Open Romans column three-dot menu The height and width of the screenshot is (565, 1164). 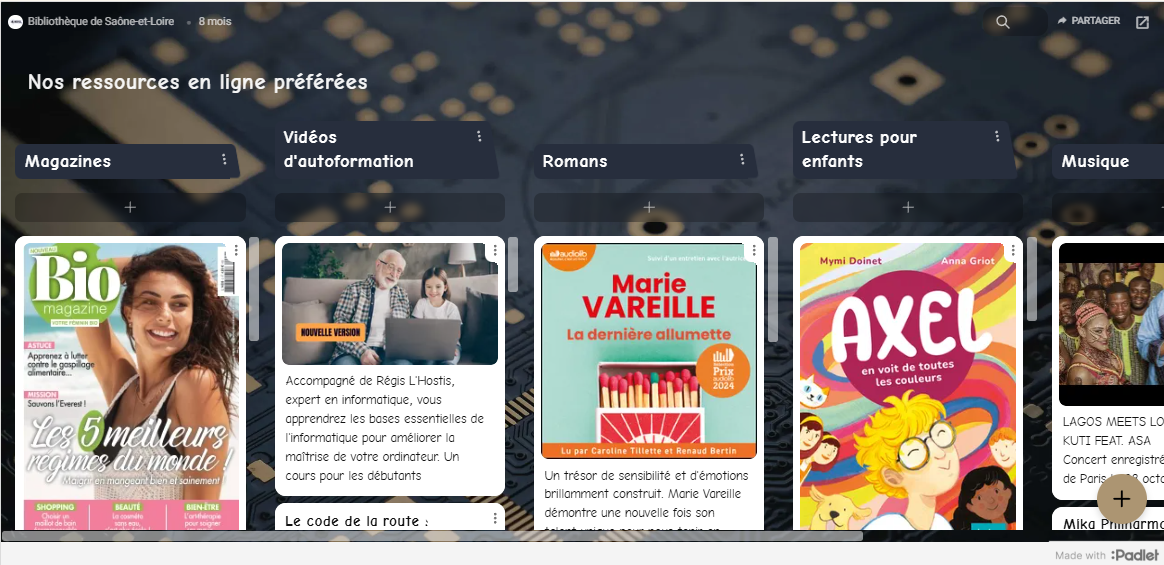coord(742,160)
